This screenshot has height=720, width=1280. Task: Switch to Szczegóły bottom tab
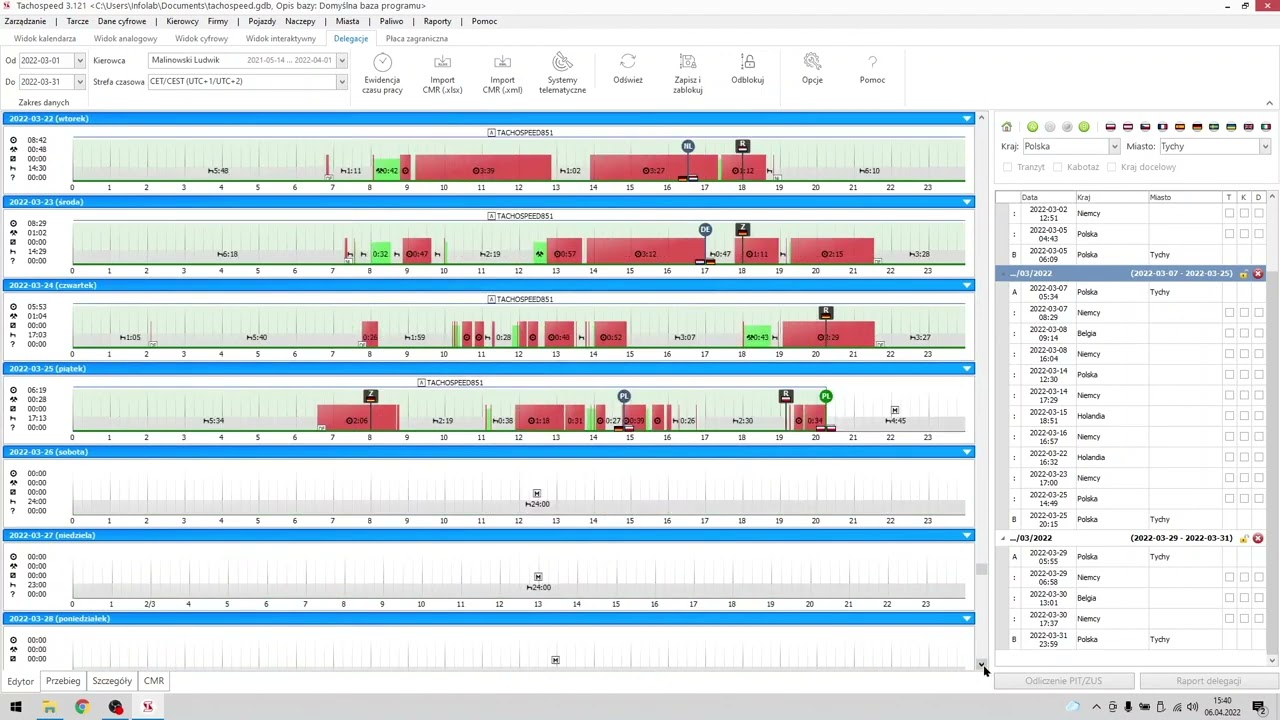[112, 681]
